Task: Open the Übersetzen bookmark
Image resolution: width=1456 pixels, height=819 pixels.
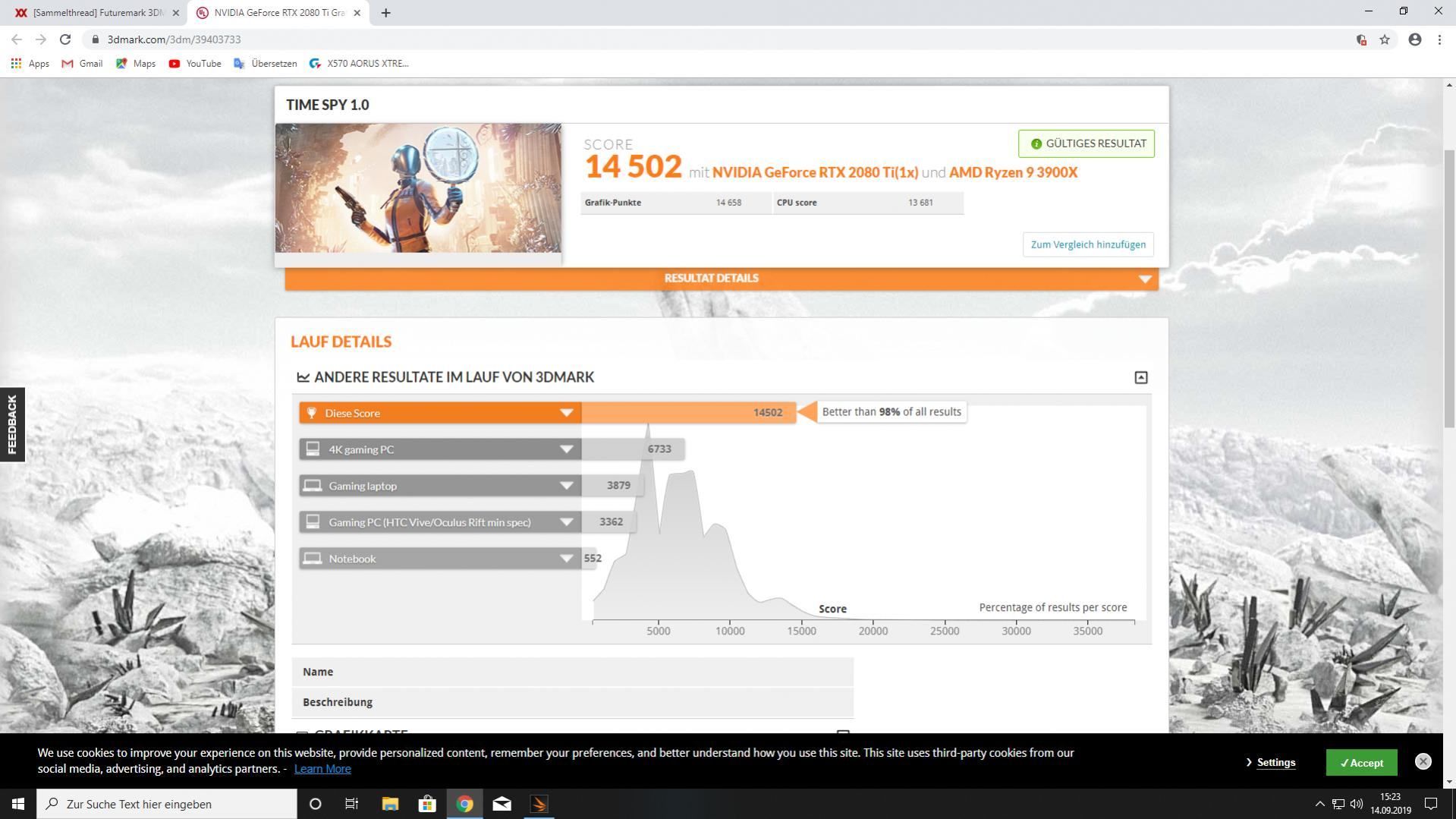Action: click(266, 64)
